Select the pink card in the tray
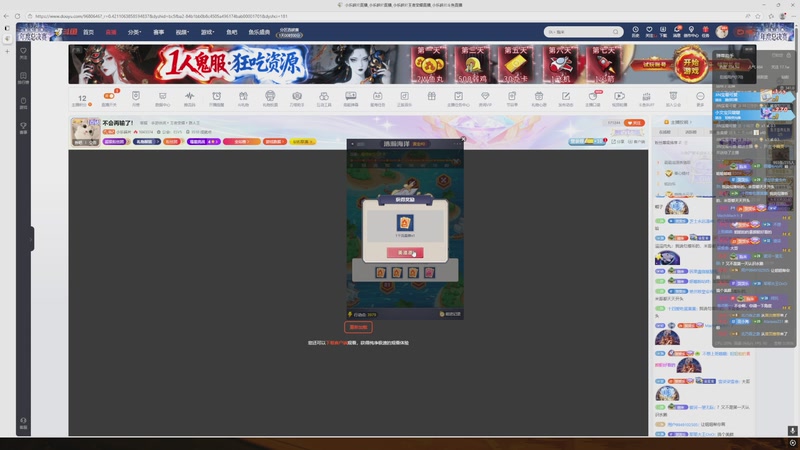 tap(430, 272)
